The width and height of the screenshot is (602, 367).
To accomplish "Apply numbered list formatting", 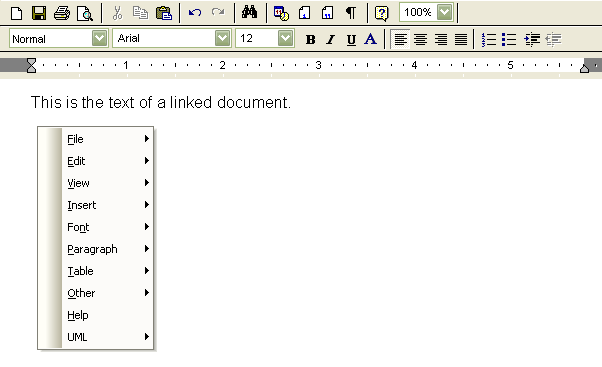I will (x=489, y=39).
